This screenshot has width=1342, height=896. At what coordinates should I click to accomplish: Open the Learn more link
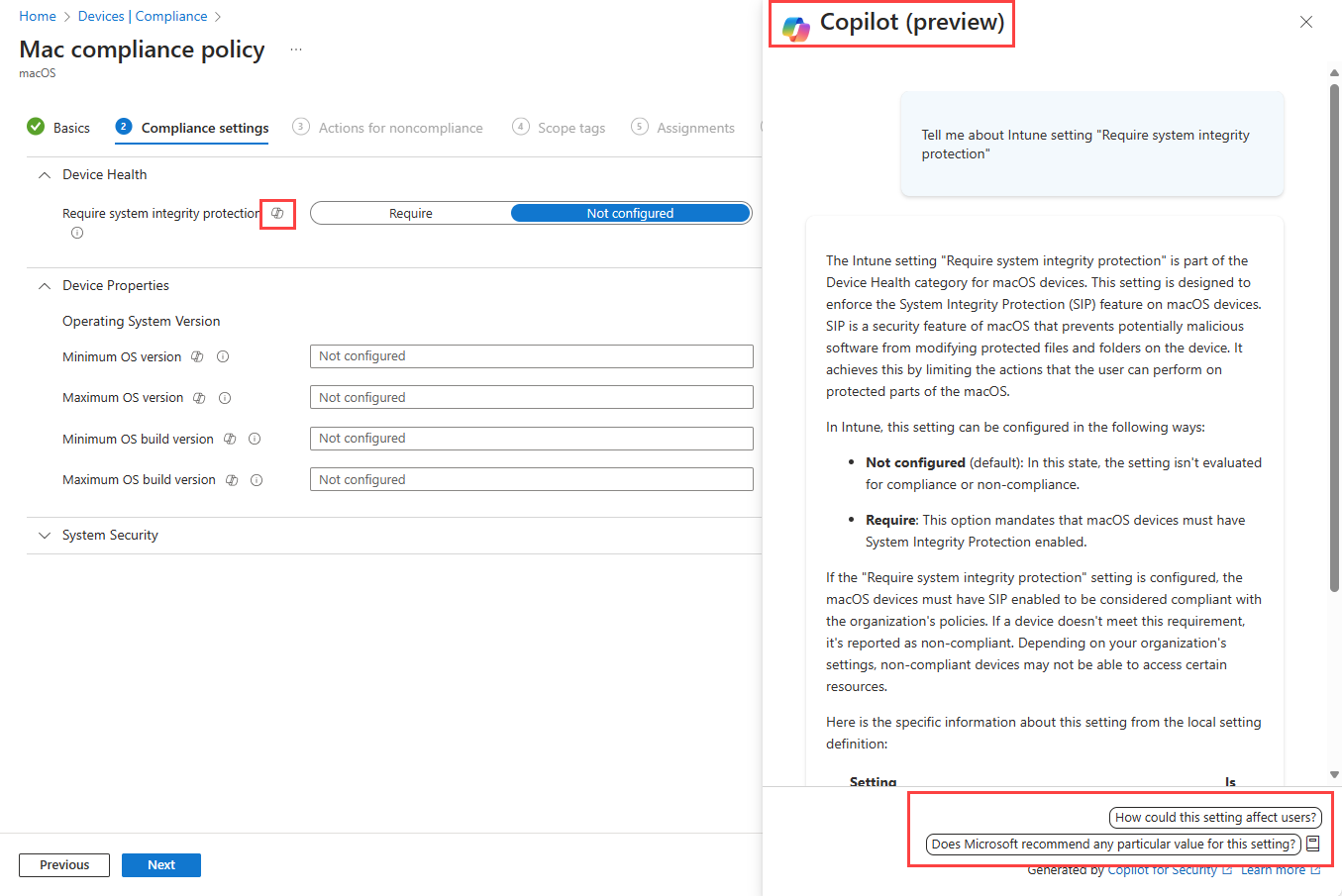1281,870
